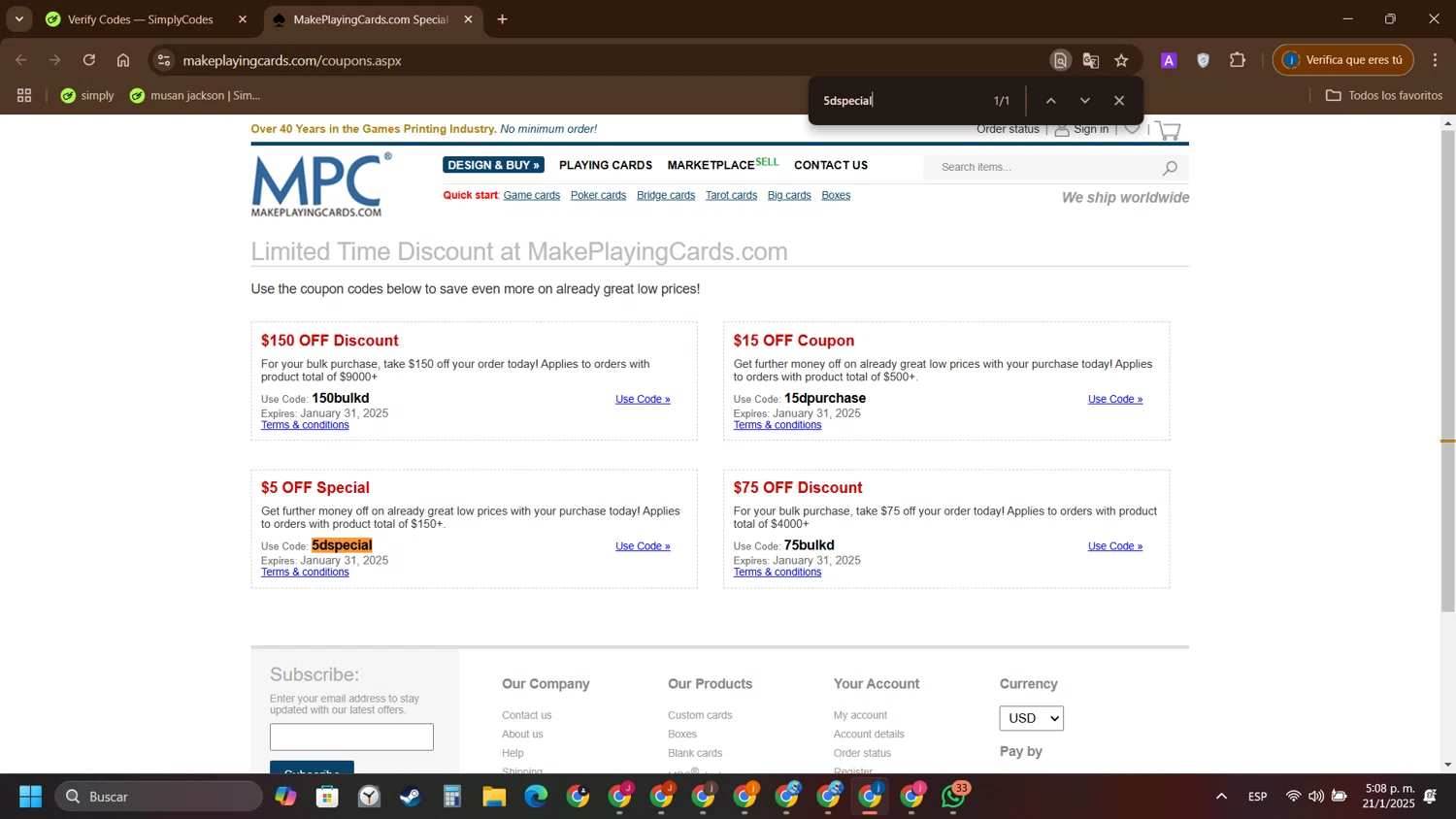Open Microsoft Edge from the taskbar
Viewport: 1456px width, 819px height.
pyautogui.click(x=536, y=797)
